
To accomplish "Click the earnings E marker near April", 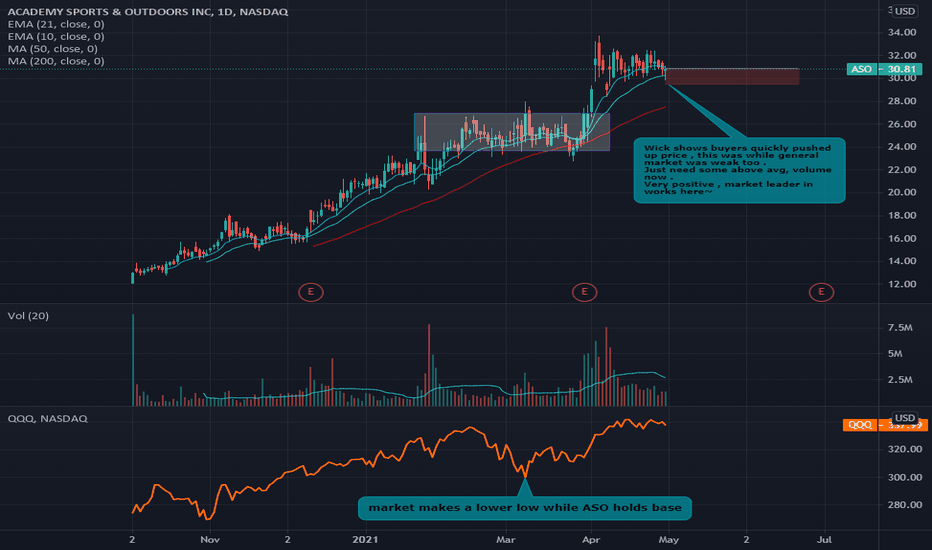I will pyautogui.click(x=584, y=292).
